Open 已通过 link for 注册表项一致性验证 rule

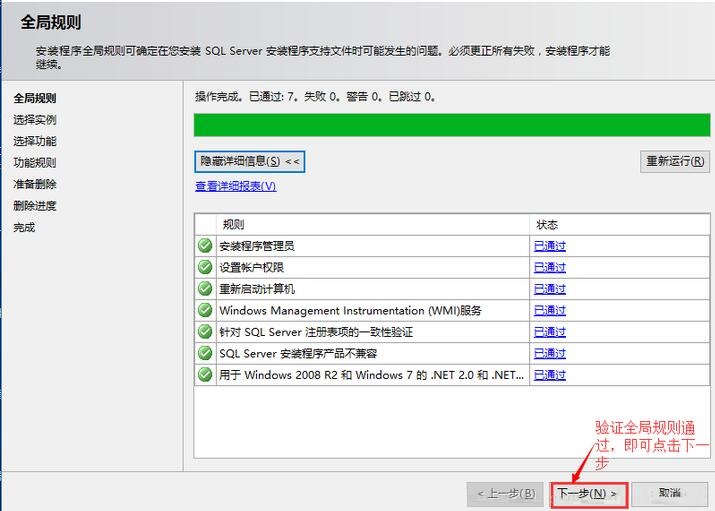point(549,332)
